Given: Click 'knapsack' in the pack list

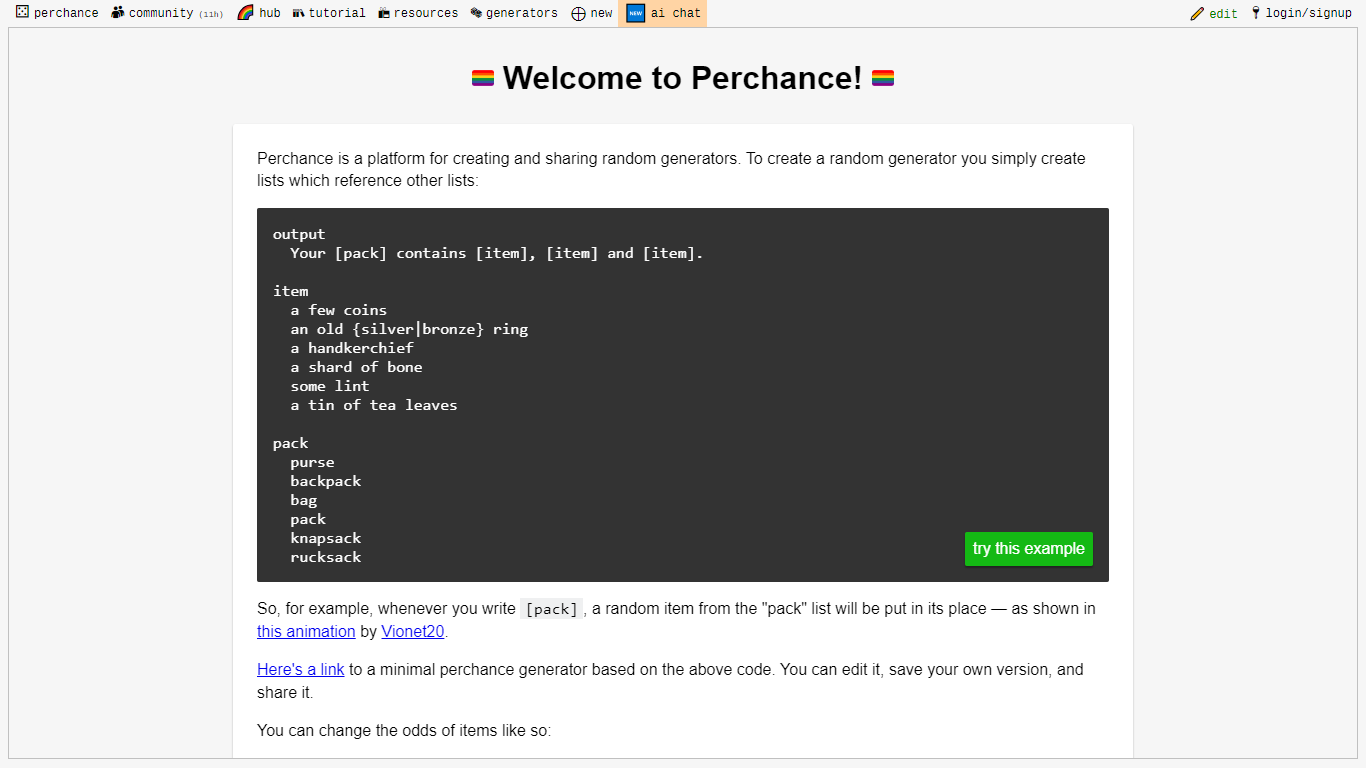Looking at the screenshot, I should point(326,538).
